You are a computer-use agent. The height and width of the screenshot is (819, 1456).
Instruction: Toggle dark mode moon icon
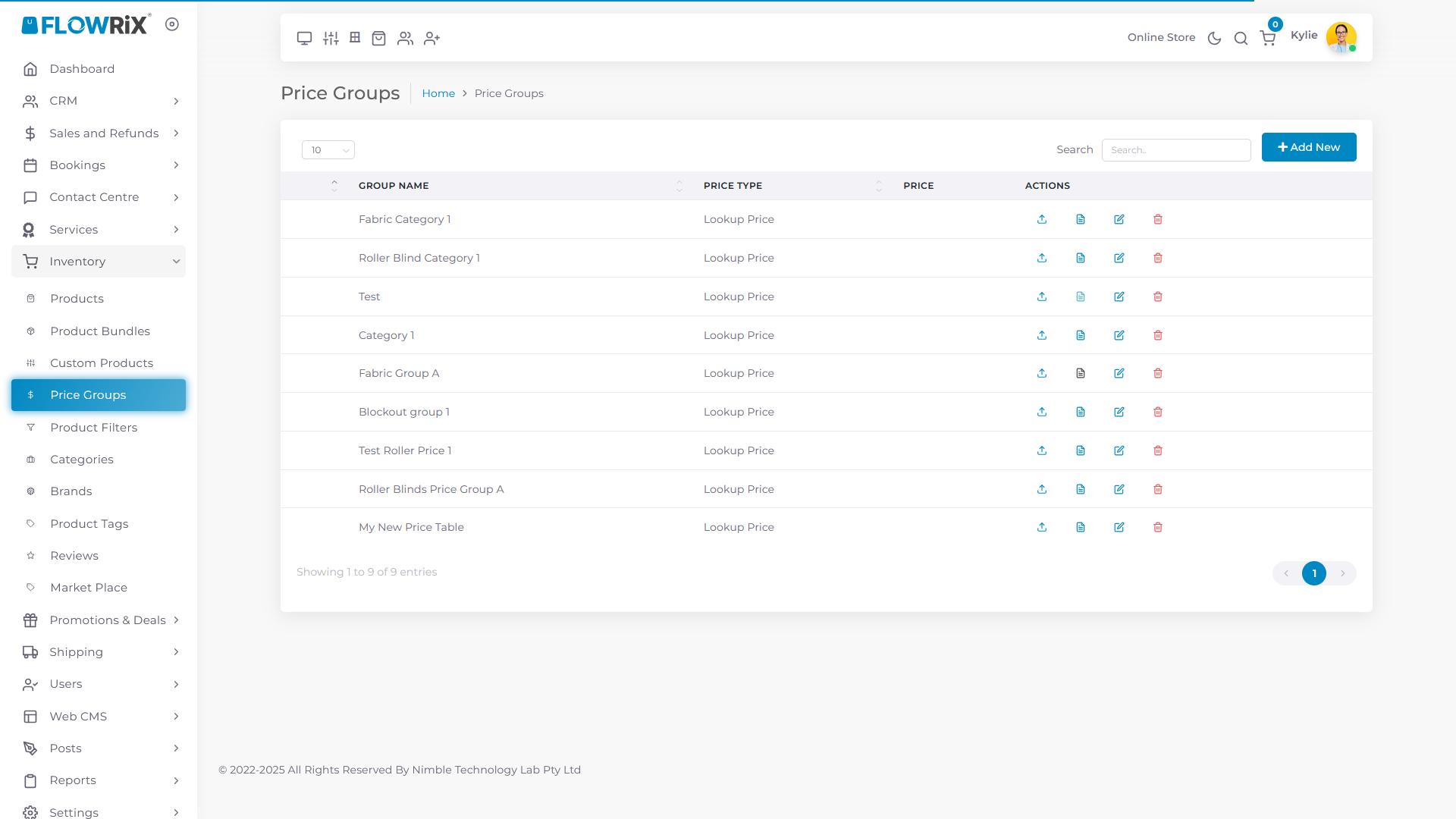tap(1214, 38)
